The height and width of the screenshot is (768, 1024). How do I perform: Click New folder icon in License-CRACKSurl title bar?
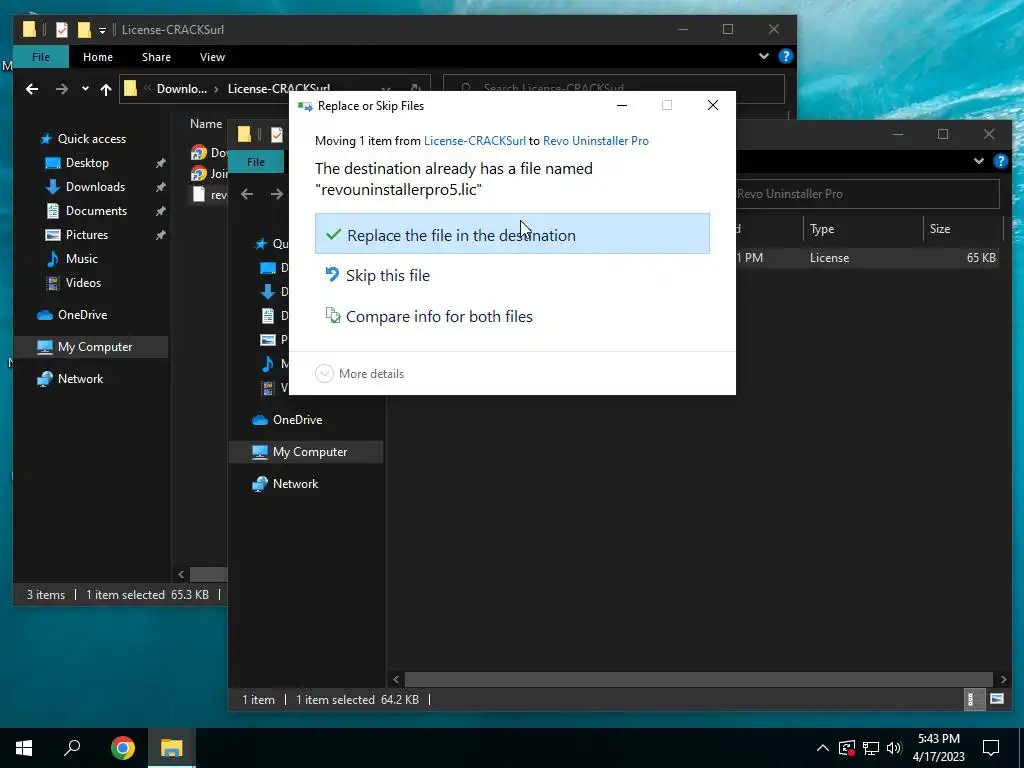pyautogui.click(x=84, y=29)
